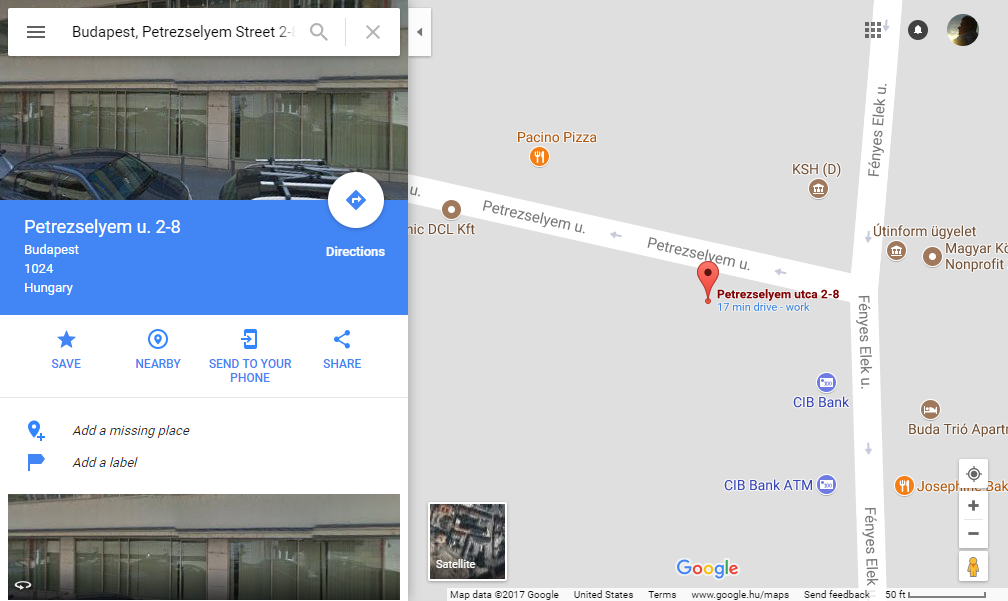Open the Google apps grid
Viewport: 1008px width, 601px height.
pos(873,30)
